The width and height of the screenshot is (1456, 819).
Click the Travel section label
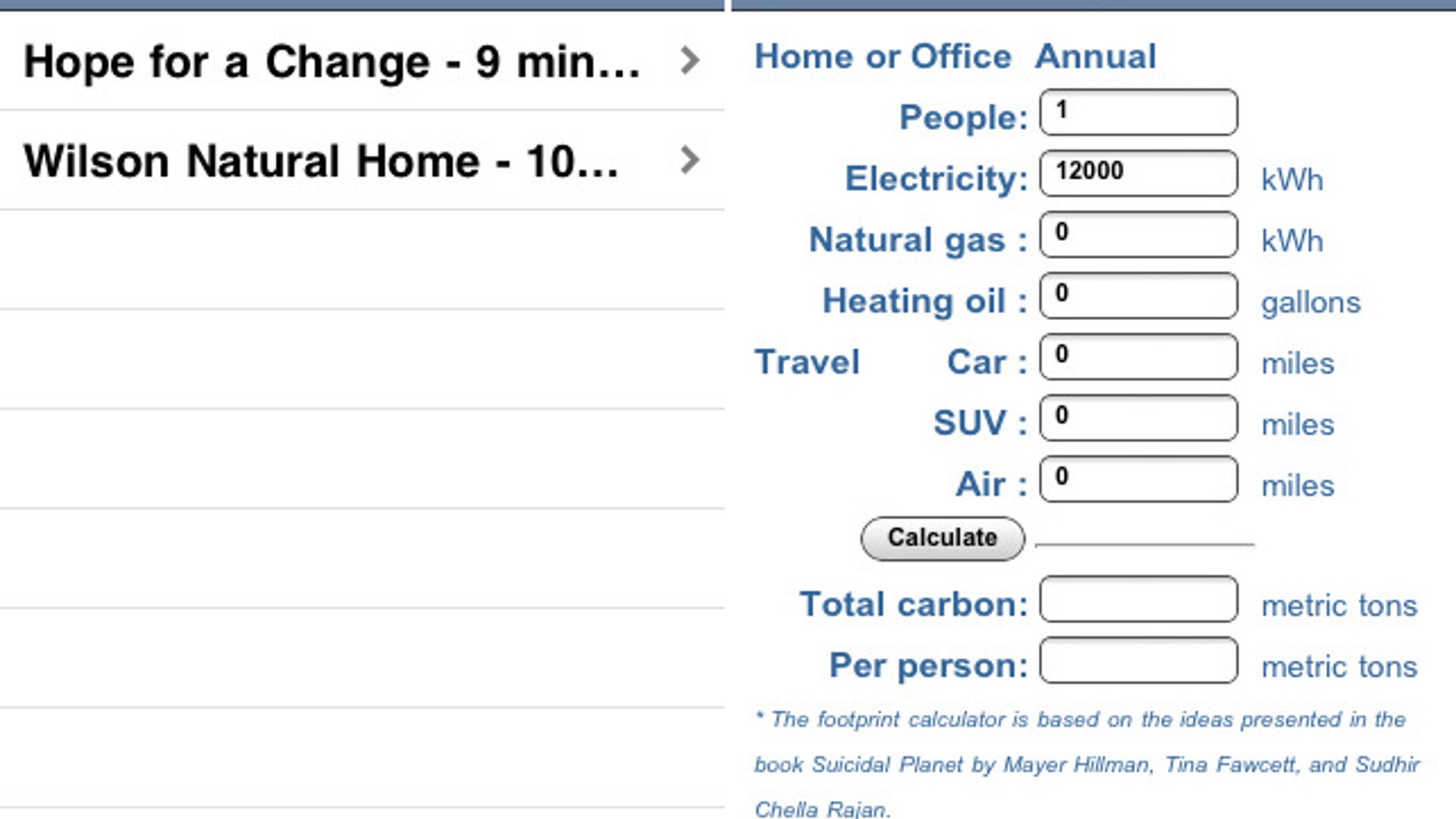pos(807,362)
